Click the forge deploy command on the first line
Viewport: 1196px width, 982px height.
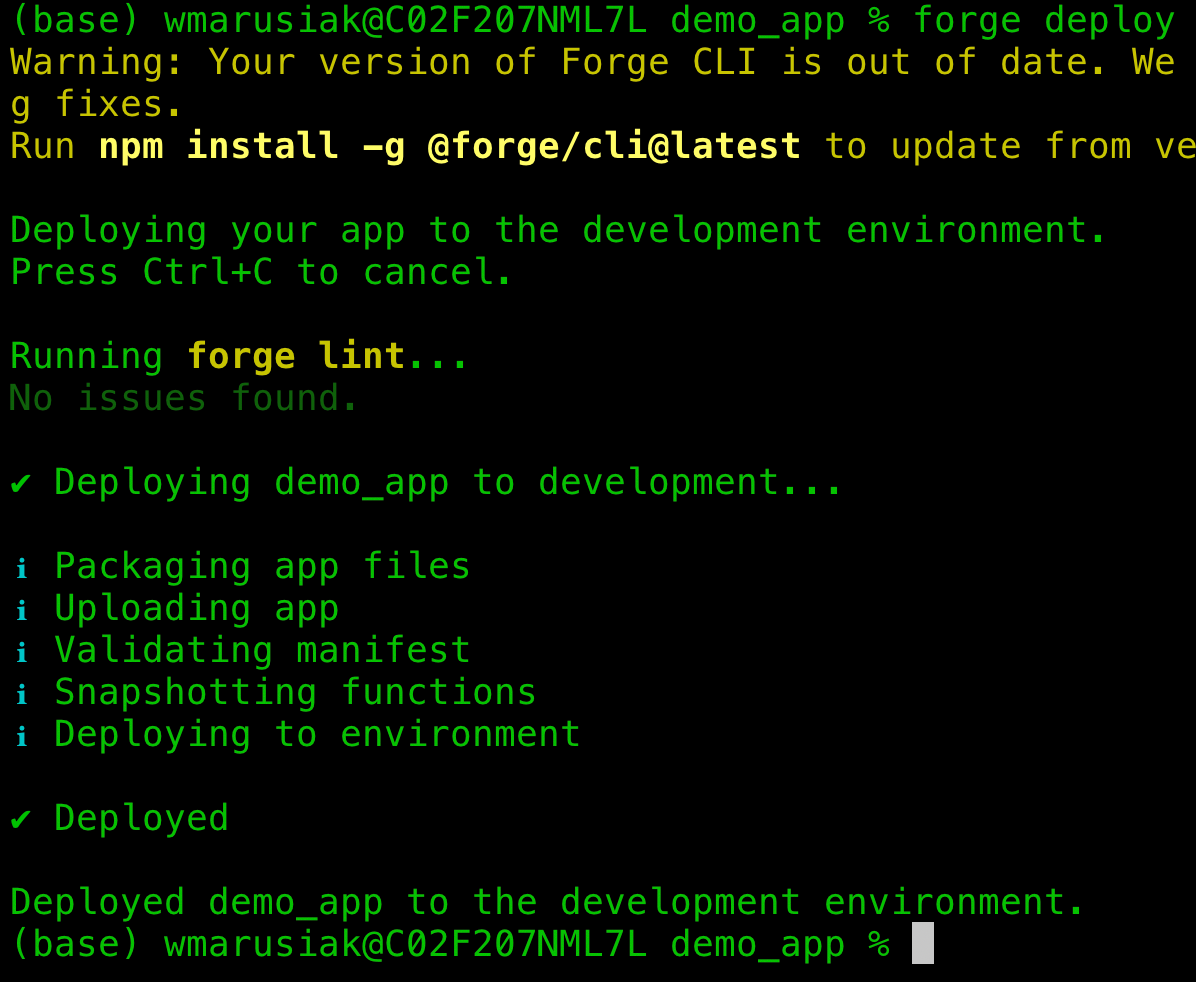coord(1043,20)
